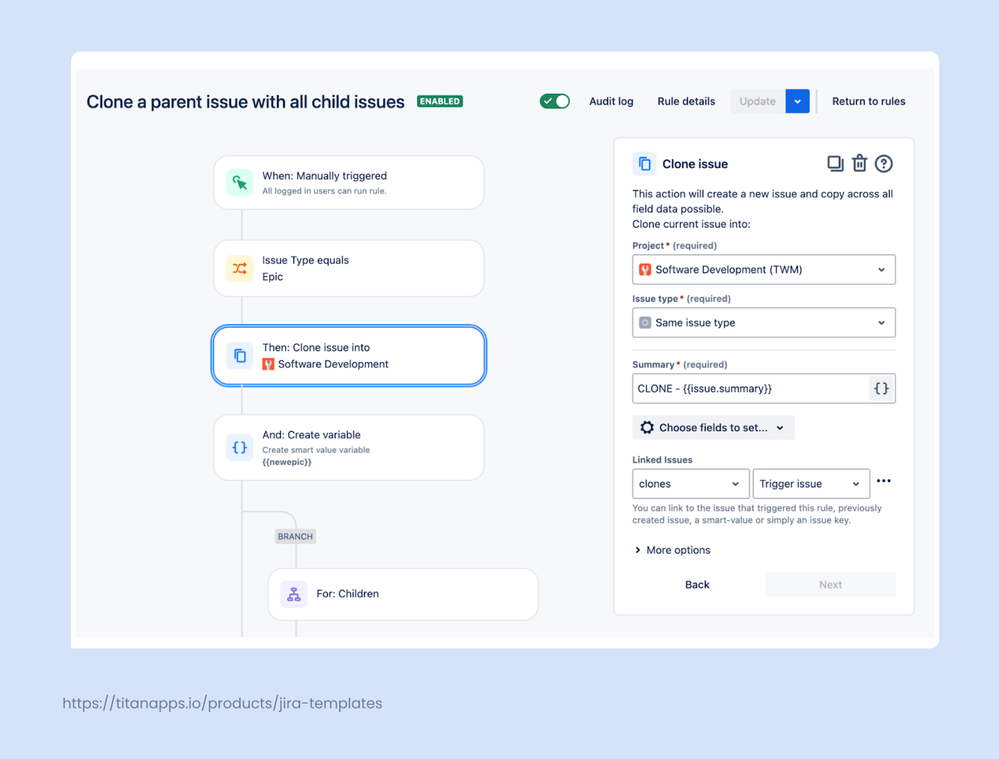
Task: Toggle the rule enabled switch
Action: (x=554, y=101)
